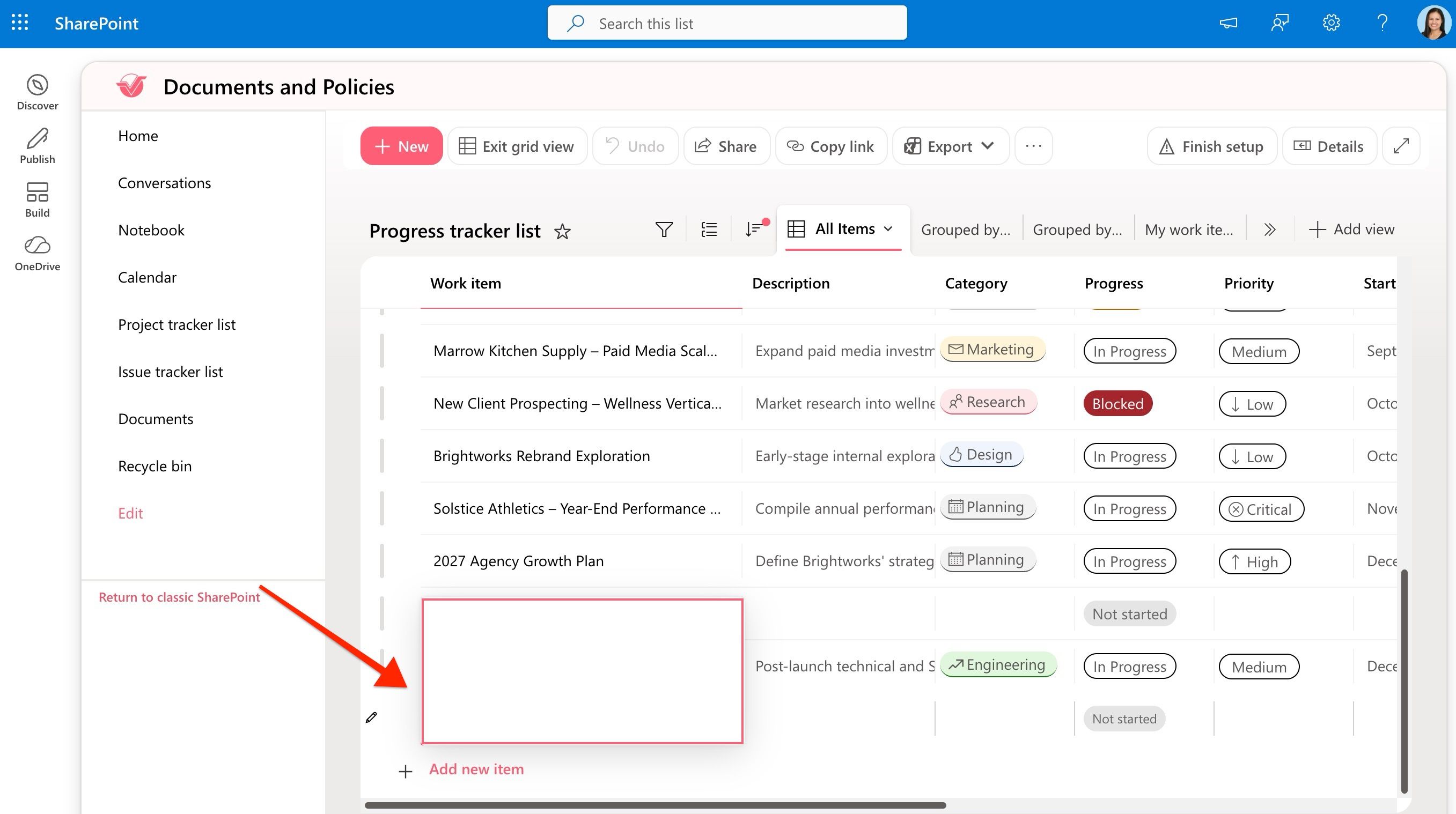Click the Research category pill
The height and width of the screenshot is (814, 1456).
988,402
